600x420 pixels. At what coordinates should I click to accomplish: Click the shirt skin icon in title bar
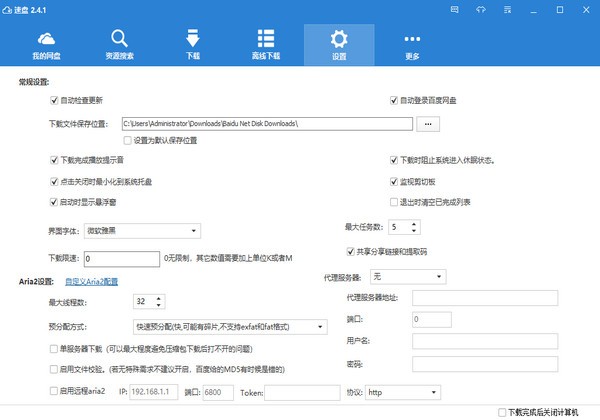(481, 10)
